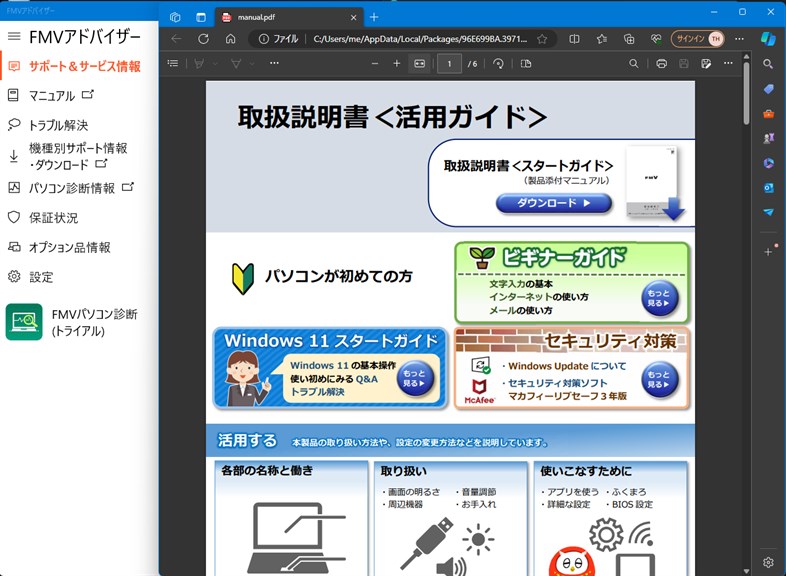Rotate the PDF page
Viewport: 786px width, 576px height.
[x=498, y=64]
